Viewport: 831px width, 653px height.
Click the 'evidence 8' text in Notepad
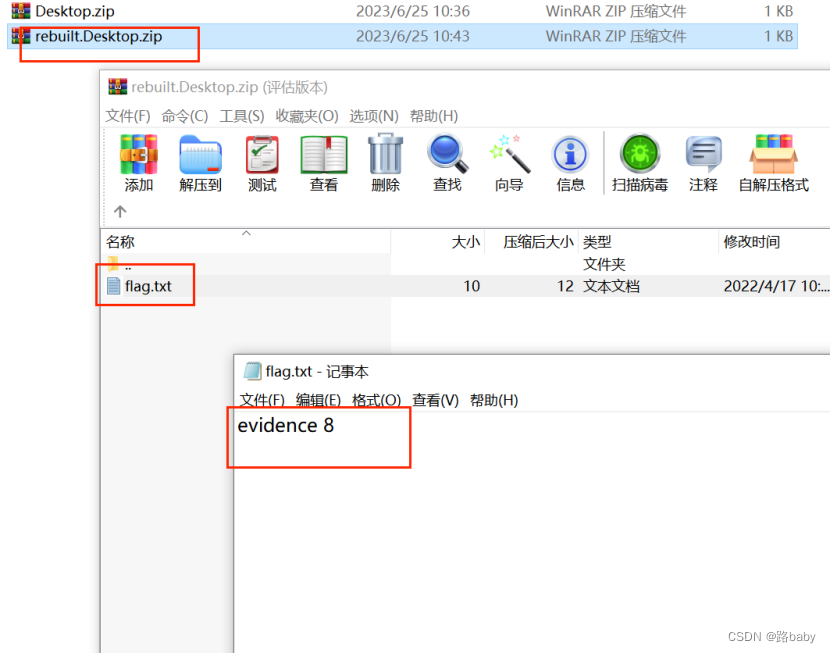(286, 425)
